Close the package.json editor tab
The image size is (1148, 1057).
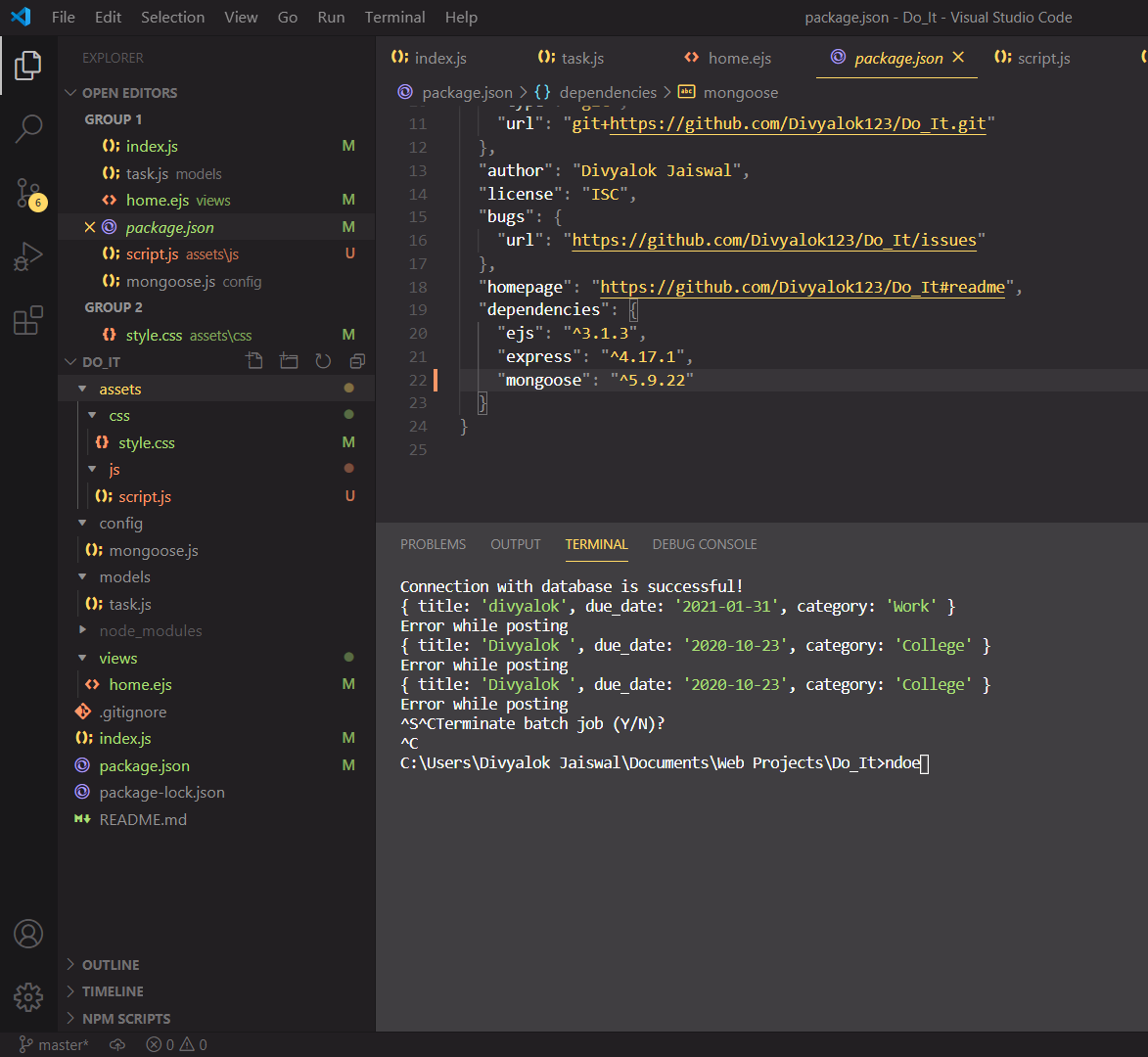[x=957, y=57]
